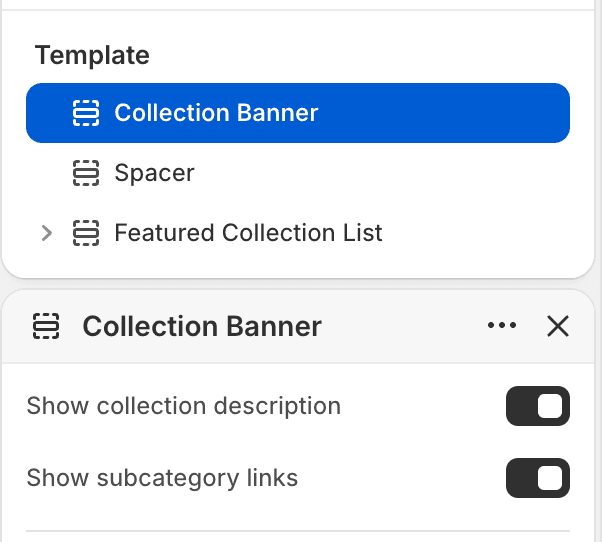Expand the Featured Collection List chevron

point(47,233)
